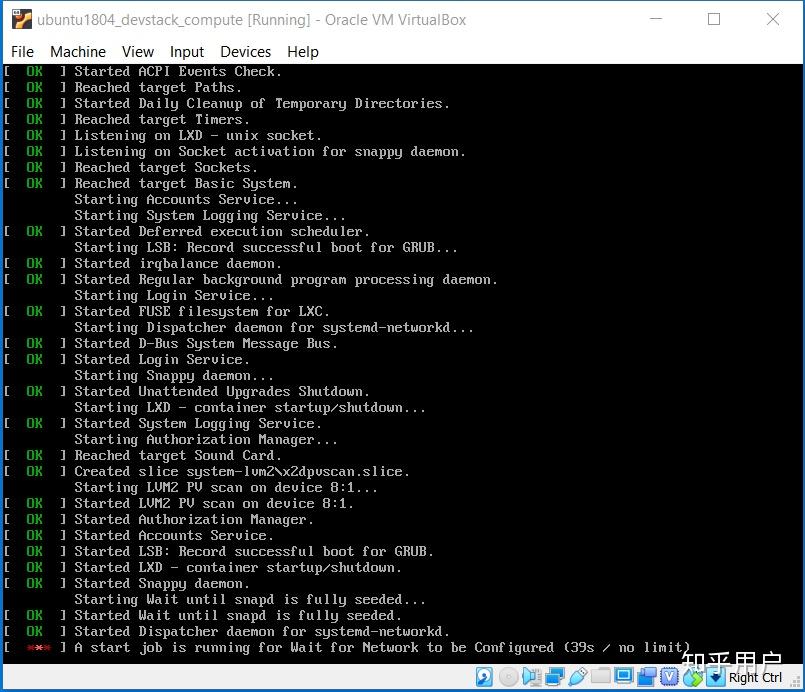Open the Help menu
Screen dimensions: 805x692
[x=303, y=52]
